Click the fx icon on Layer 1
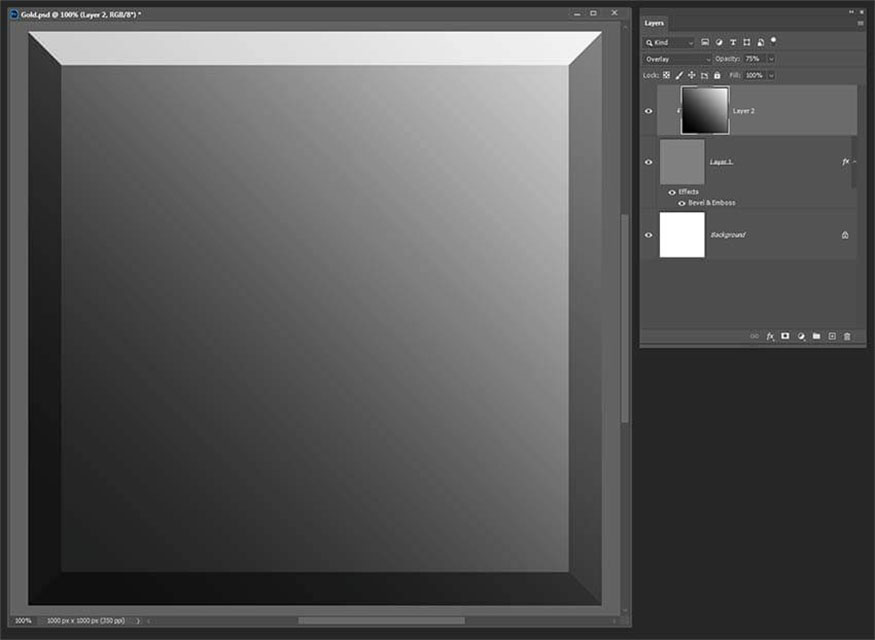The height and width of the screenshot is (640, 875). click(845, 162)
